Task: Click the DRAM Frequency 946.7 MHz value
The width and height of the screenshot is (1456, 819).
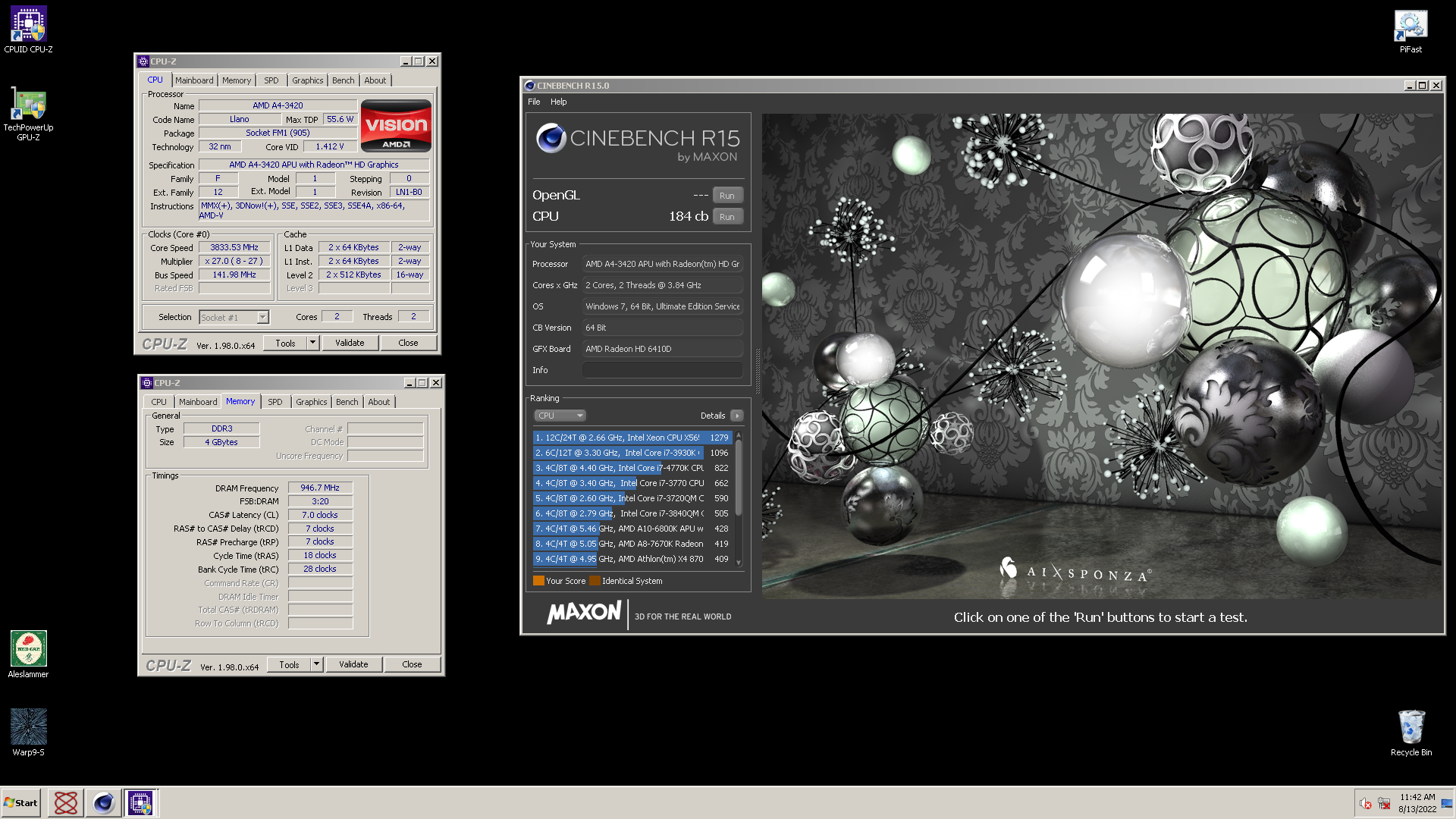Action: (320, 488)
